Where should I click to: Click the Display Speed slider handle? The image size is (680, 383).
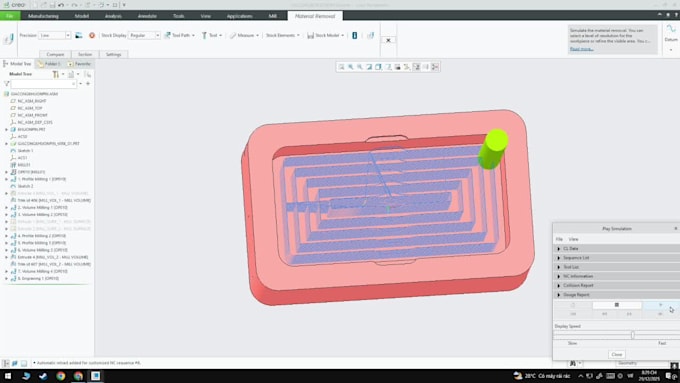tap(633, 334)
